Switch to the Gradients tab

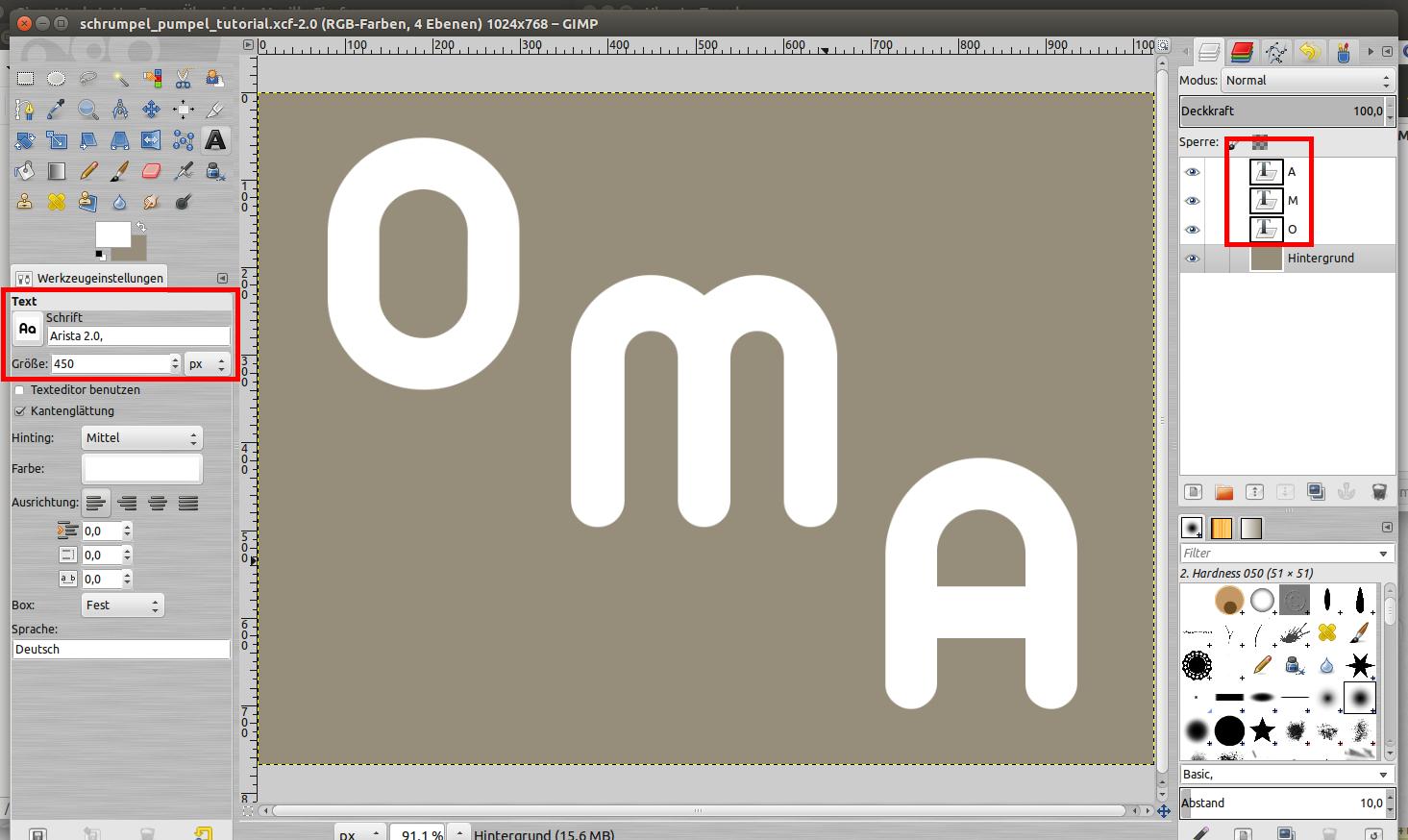[x=1250, y=528]
